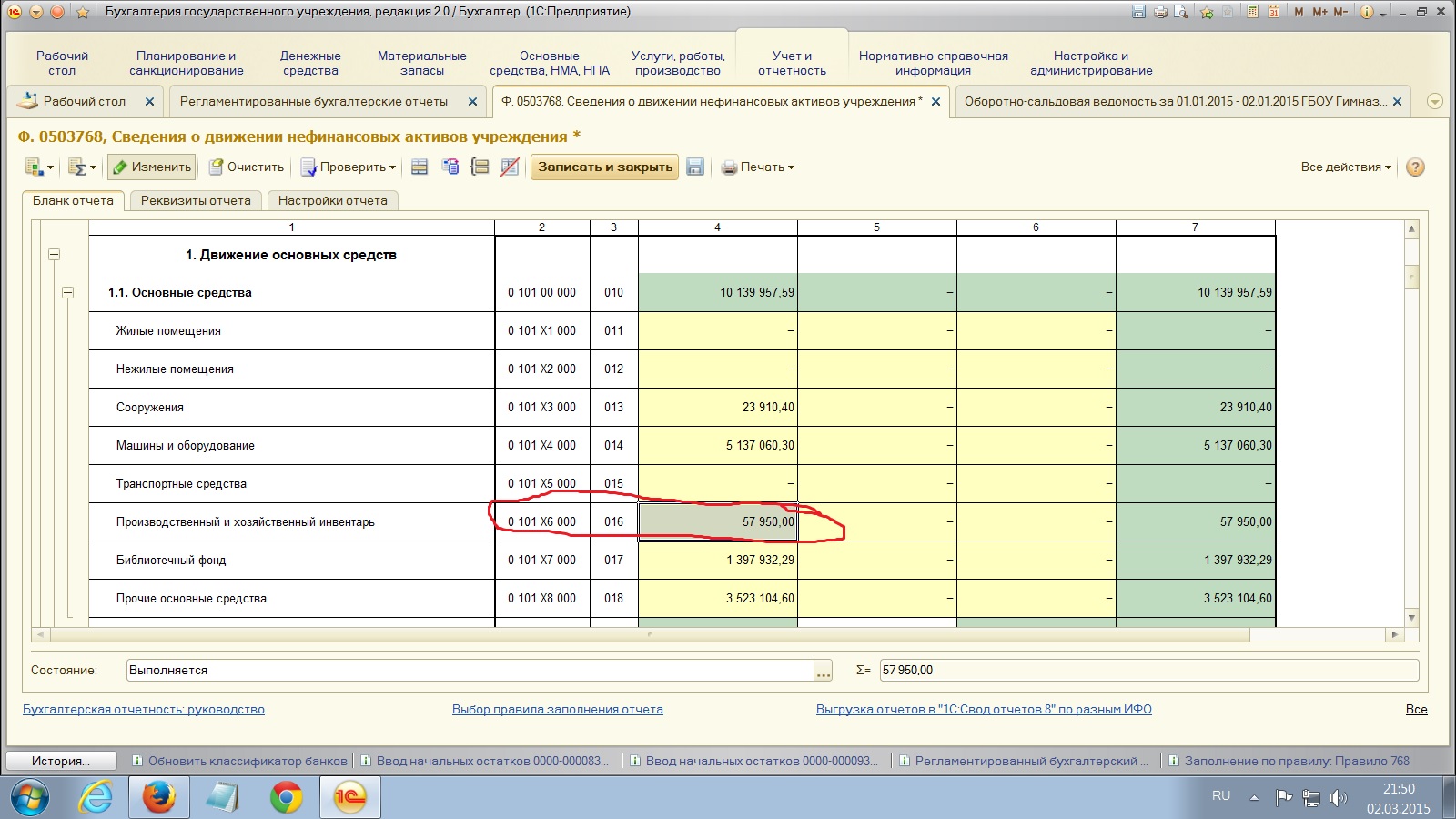
Task: Expand the Все действия dropdown
Action: [x=1346, y=167]
